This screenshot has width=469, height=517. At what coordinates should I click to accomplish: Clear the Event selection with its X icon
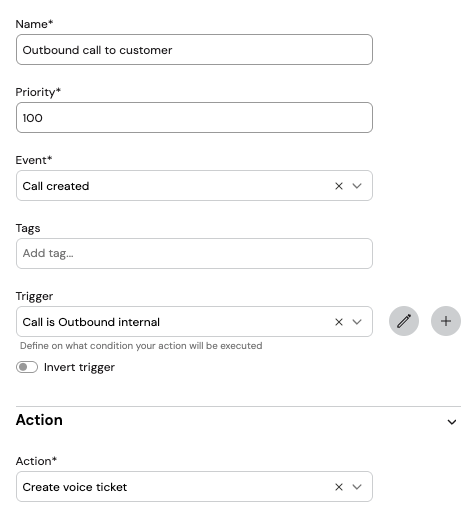tap(339, 186)
